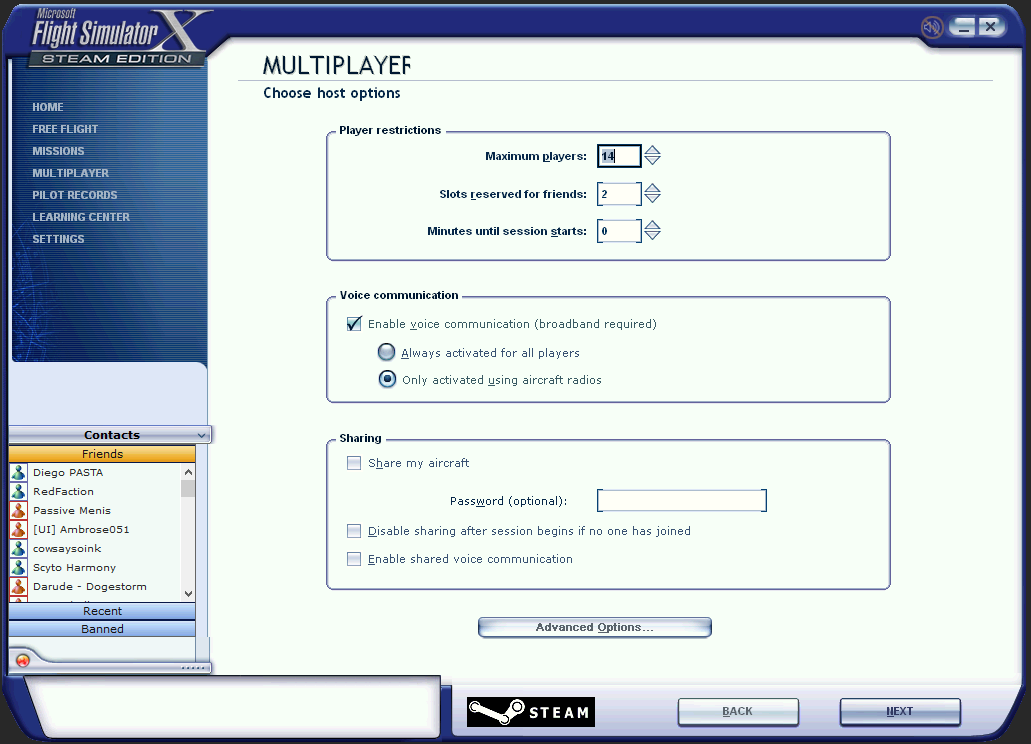Viewport: 1031px width, 744px height.
Task: Click Darude - Dogestorm's friend status icon
Action: 18,587
